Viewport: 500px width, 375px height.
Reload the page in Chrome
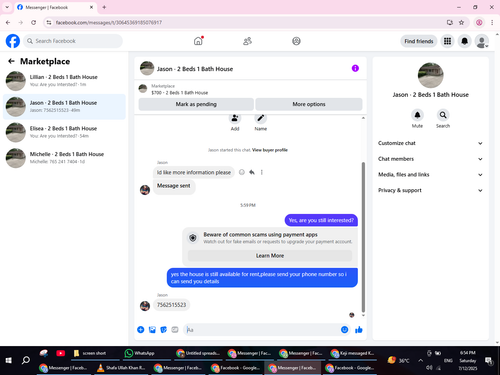pos(33,22)
